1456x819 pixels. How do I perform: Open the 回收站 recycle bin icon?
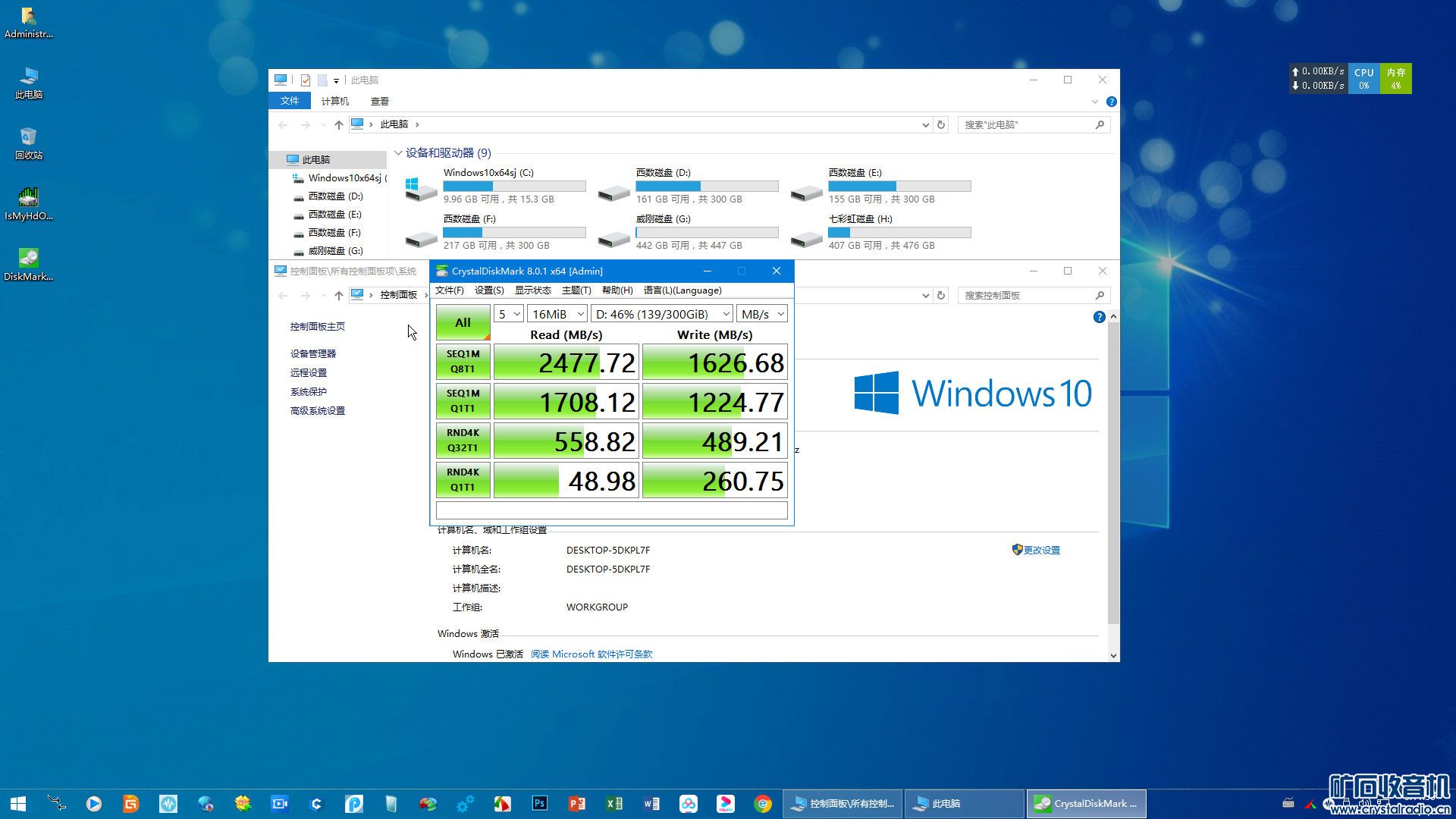pos(28,144)
